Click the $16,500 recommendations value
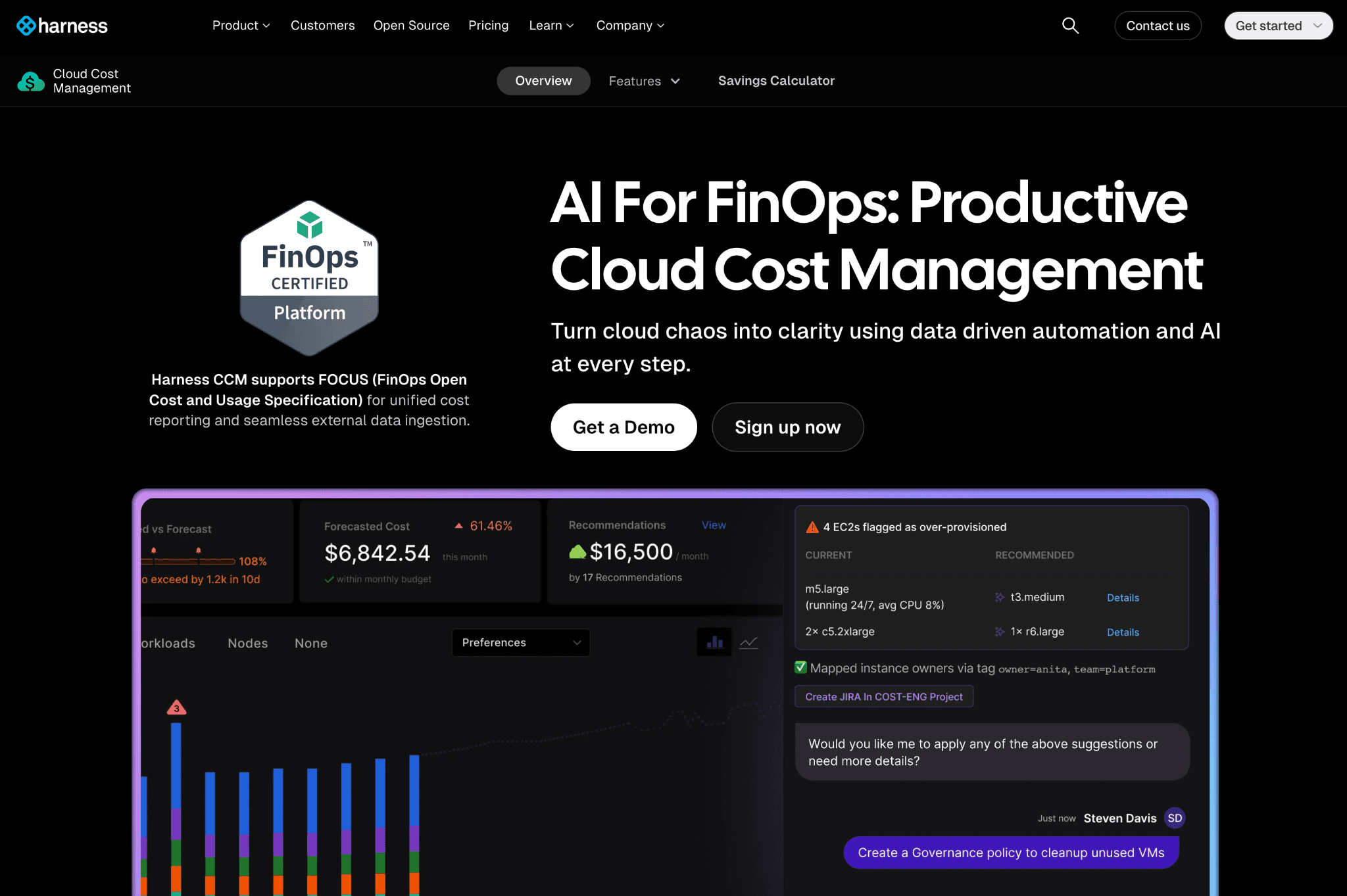 click(631, 552)
